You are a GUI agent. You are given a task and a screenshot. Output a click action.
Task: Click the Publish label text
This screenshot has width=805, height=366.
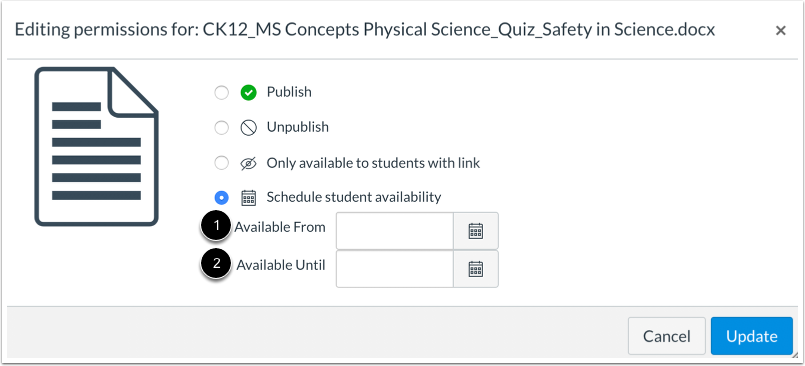pos(289,92)
